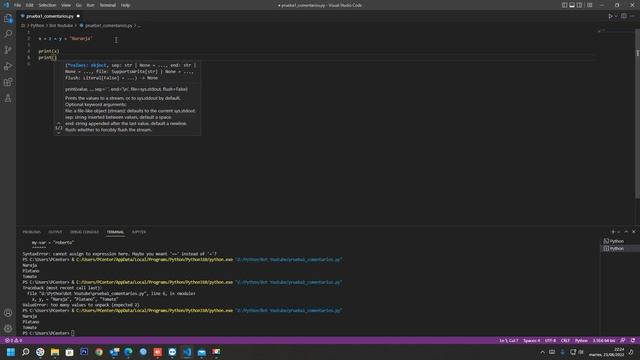The width and height of the screenshot is (640, 360).
Task: Open the Extensions view
Action: pos(8,82)
